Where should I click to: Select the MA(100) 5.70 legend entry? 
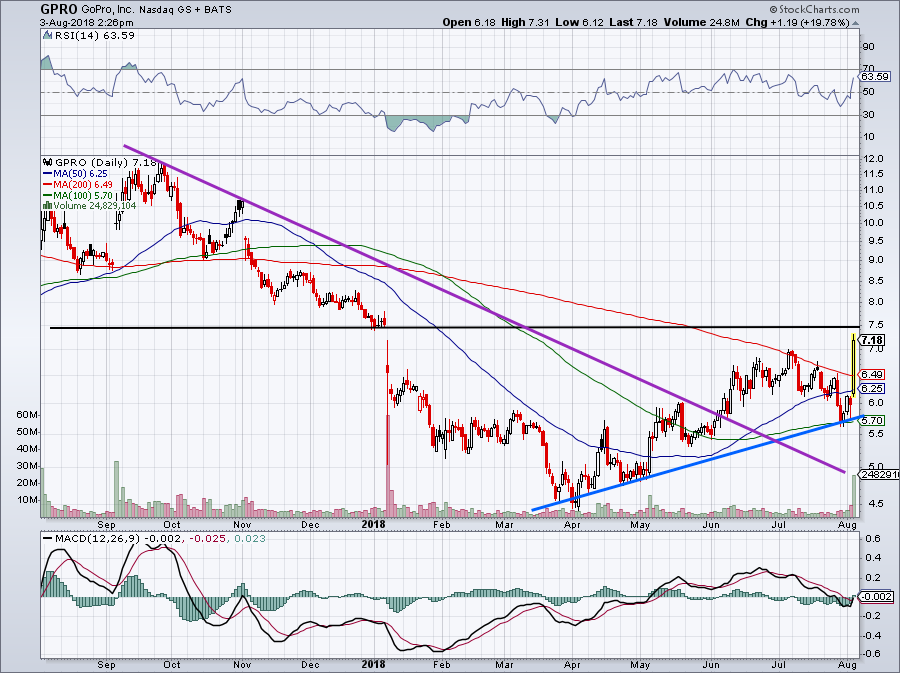[77, 195]
